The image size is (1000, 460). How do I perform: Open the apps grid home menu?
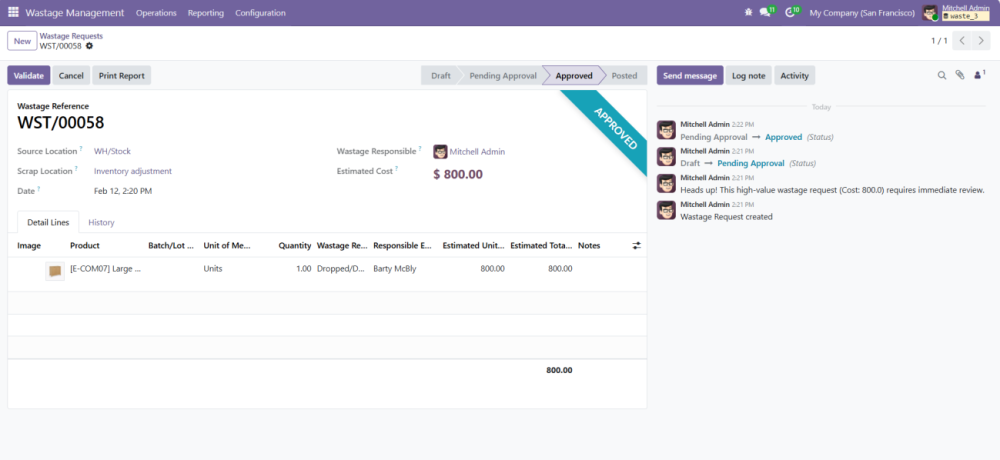(13, 13)
